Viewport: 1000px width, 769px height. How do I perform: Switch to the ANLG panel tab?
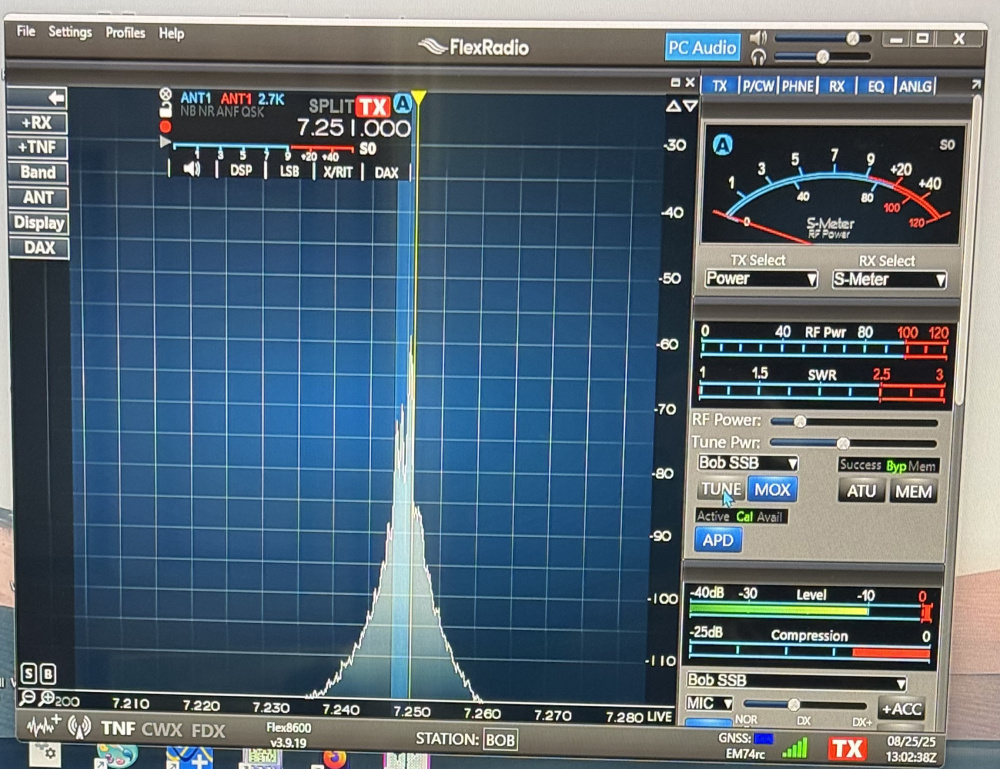(915, 86)
